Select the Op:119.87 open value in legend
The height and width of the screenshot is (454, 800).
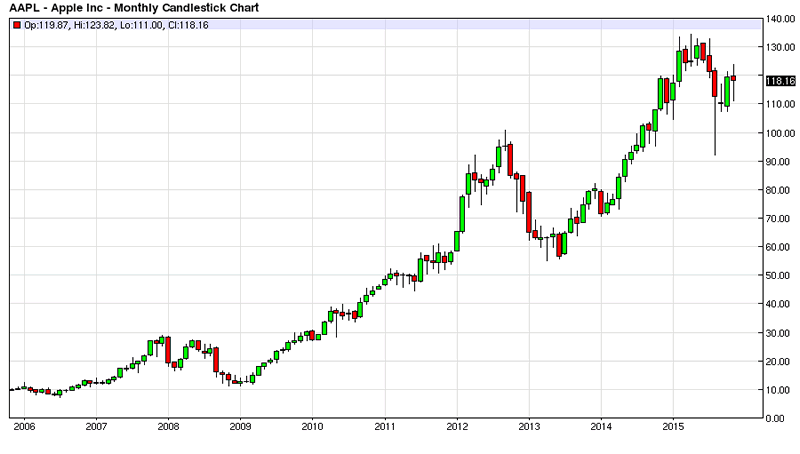click(46, 25)
